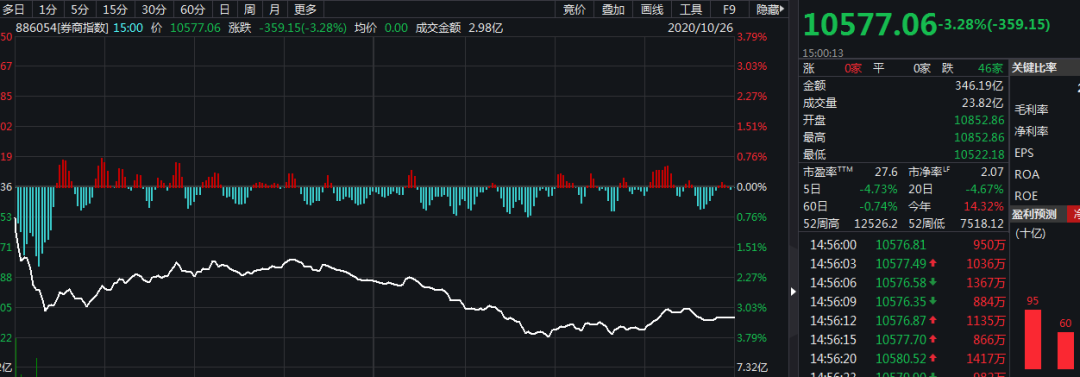This screenshot has height=377, width=1080.
Task: Click the up arrow icon in the 14:56:03 row
Action: (933, 263)
